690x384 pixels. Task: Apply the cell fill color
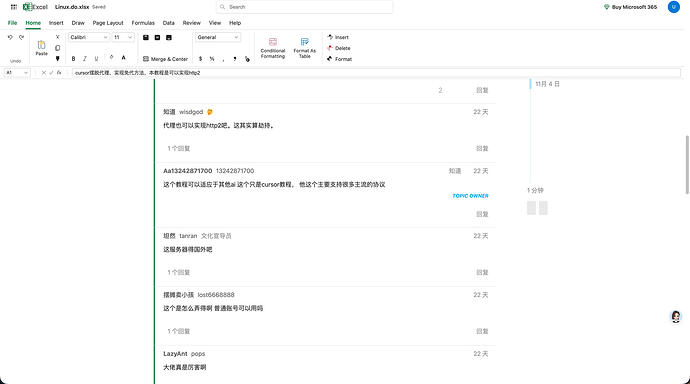(x=111, y=58)
